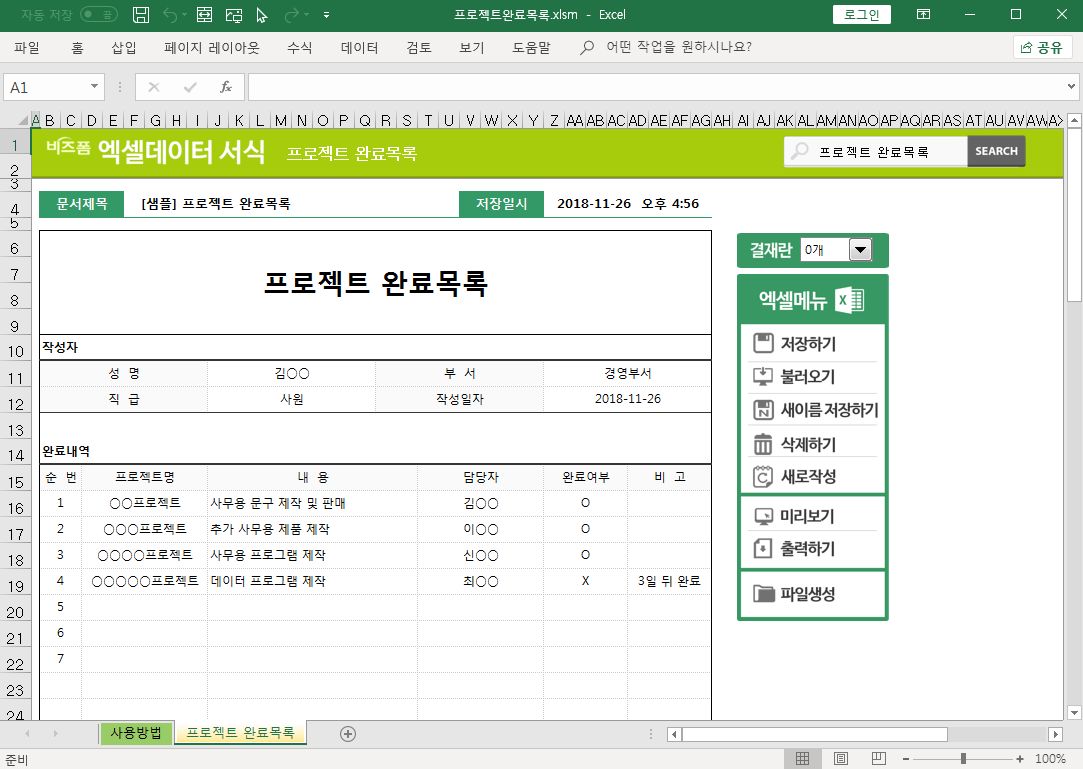The height and width of the screenshot is (769, 1083).
Task: Click the 엑셀메뉴 Excel logo icon
Action: coord(850,300)
